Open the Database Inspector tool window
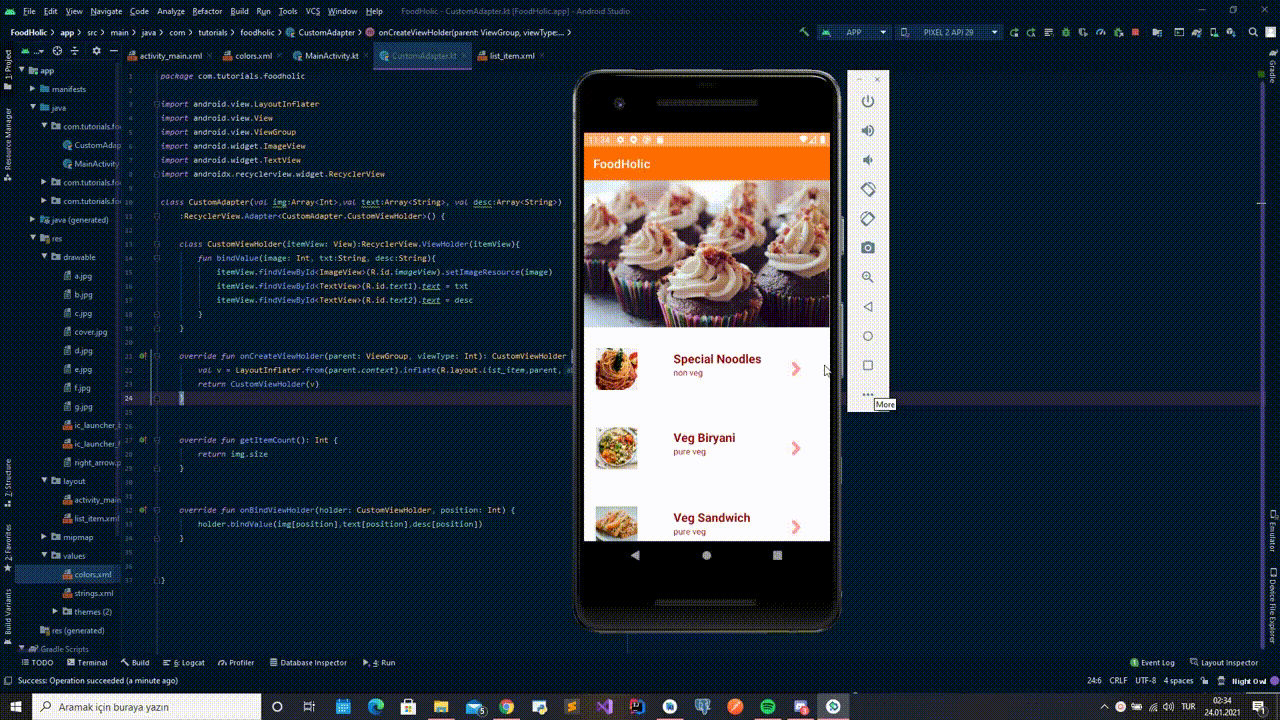This screenshot has width=1280, height=720. (307, 663)
